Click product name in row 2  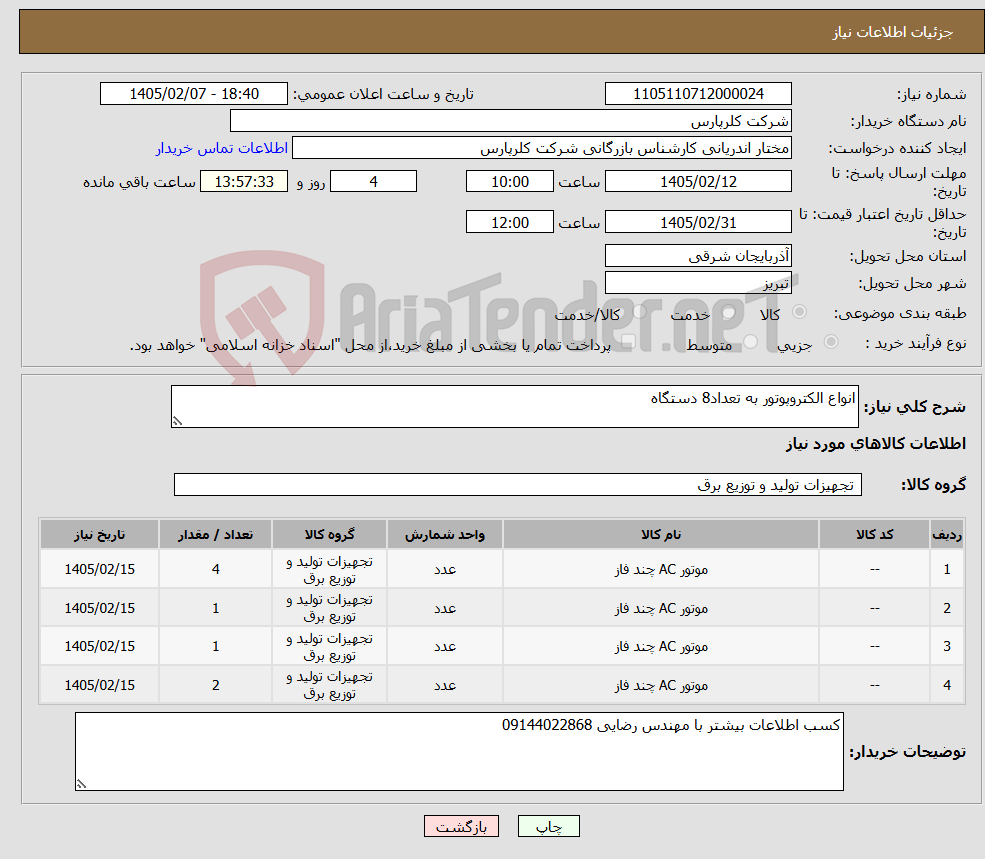click(x=661, y=608)
